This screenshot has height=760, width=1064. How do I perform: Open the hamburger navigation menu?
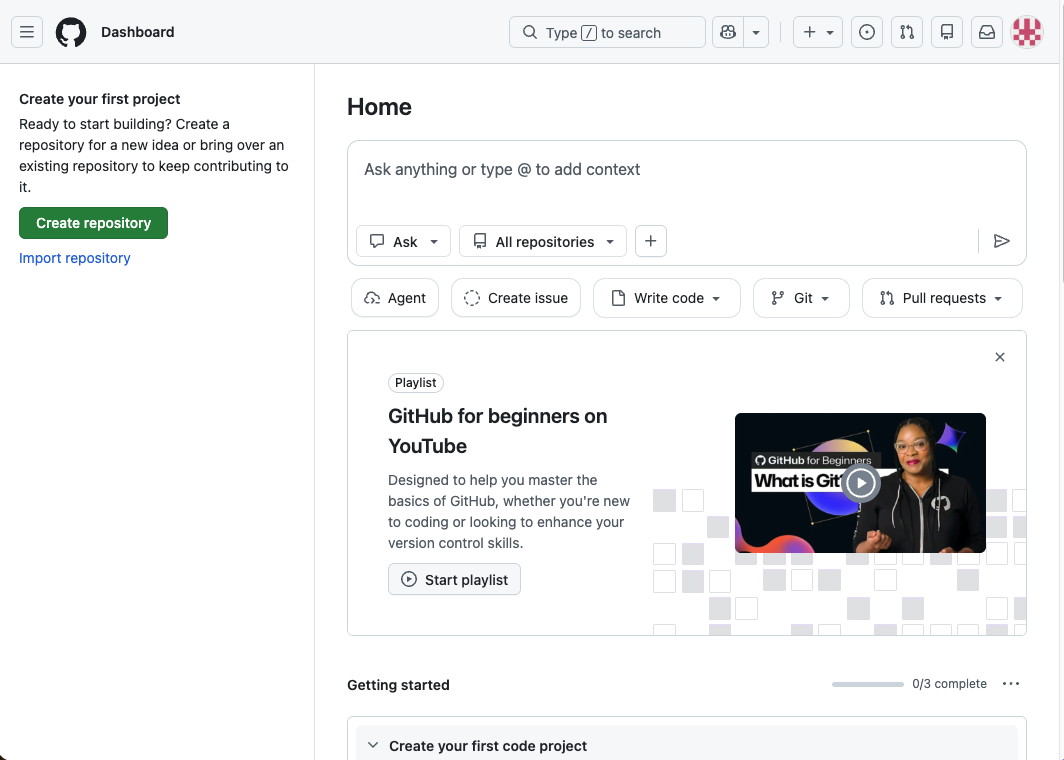point(27,32)
